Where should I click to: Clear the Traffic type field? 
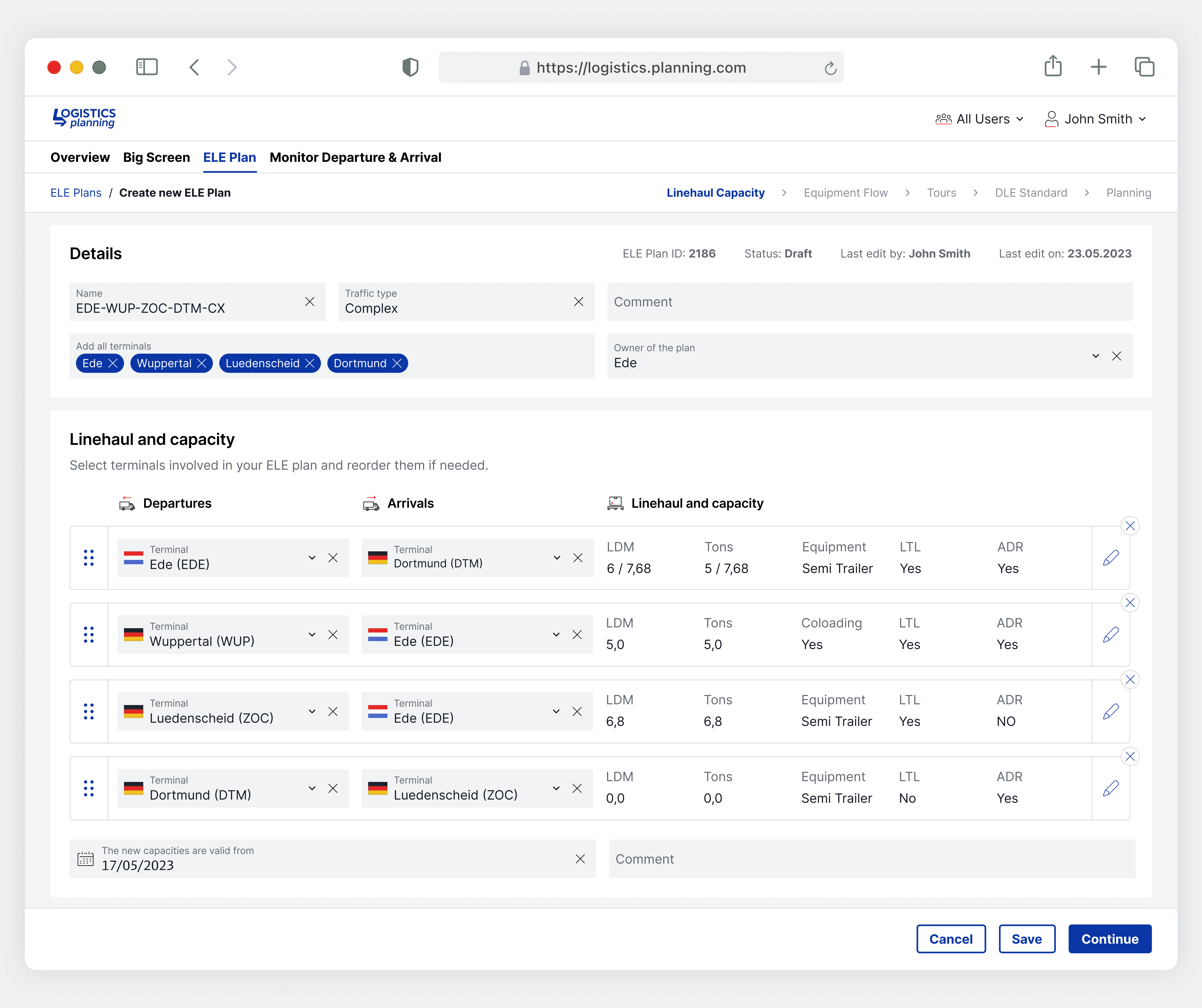(578, 302)
